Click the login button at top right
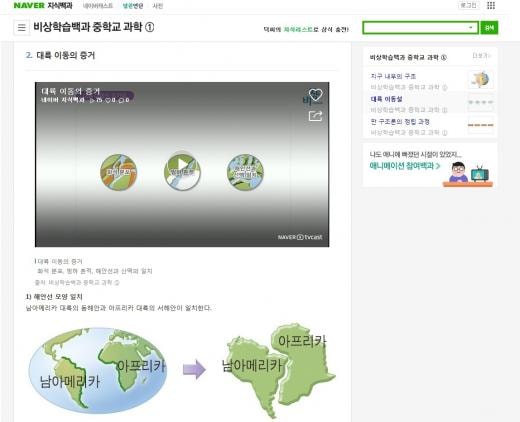 468,5
